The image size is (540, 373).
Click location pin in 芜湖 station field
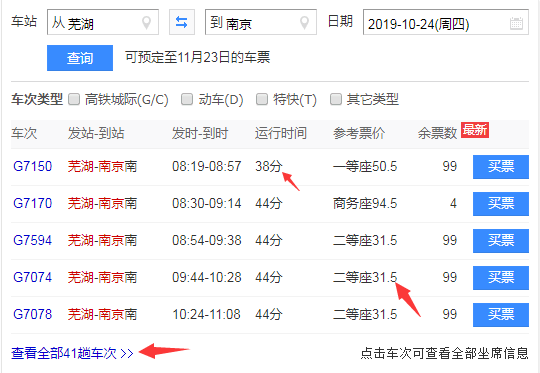tap(146, 23)
